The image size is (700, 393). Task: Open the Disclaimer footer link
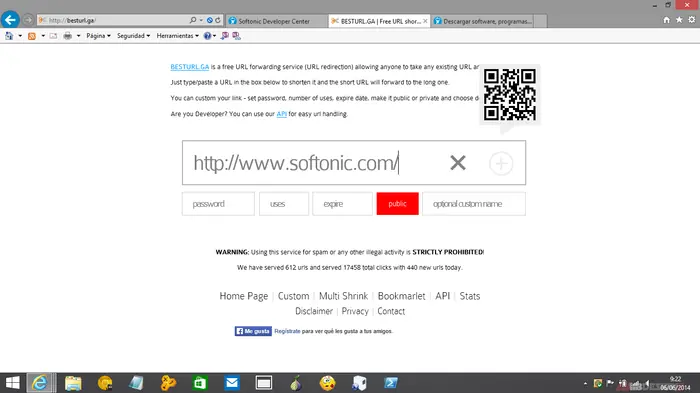pos(314,311)
